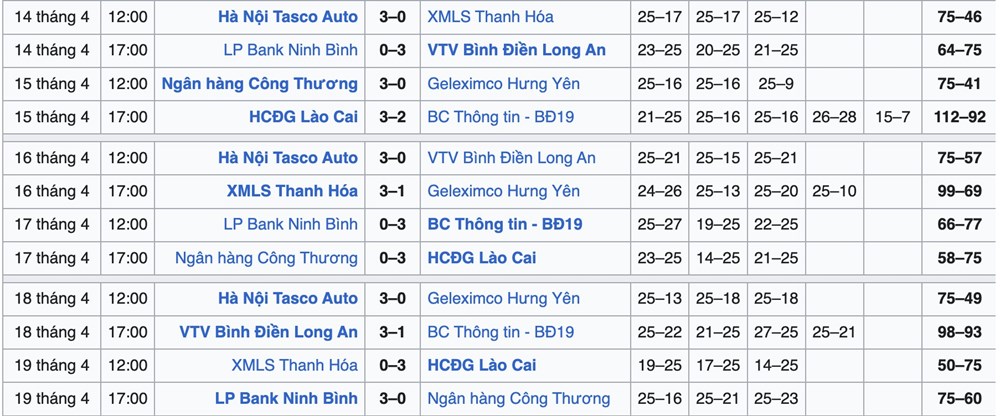The height and width of the screenshot is (416, 1000).
Task: Click Ngân hàng Công Thương on 15 tháng 4
Action: (x=260, y=84)
